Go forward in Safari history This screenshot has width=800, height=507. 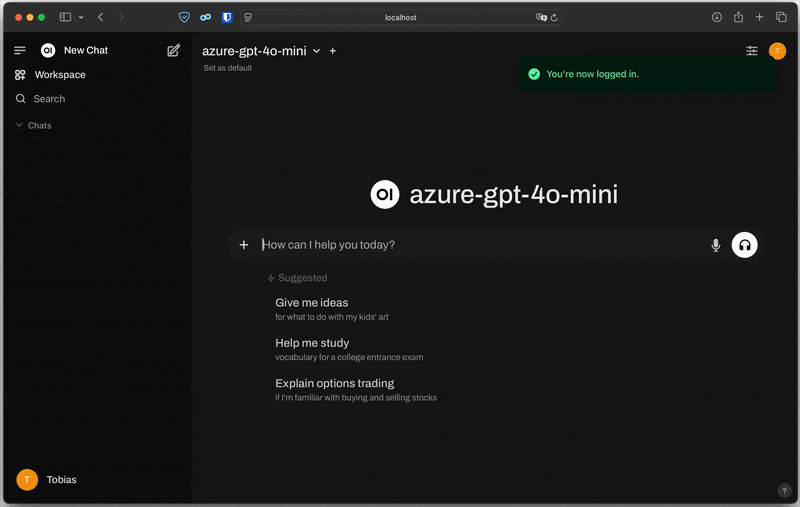pyautogui.click(x=121, y=17)
